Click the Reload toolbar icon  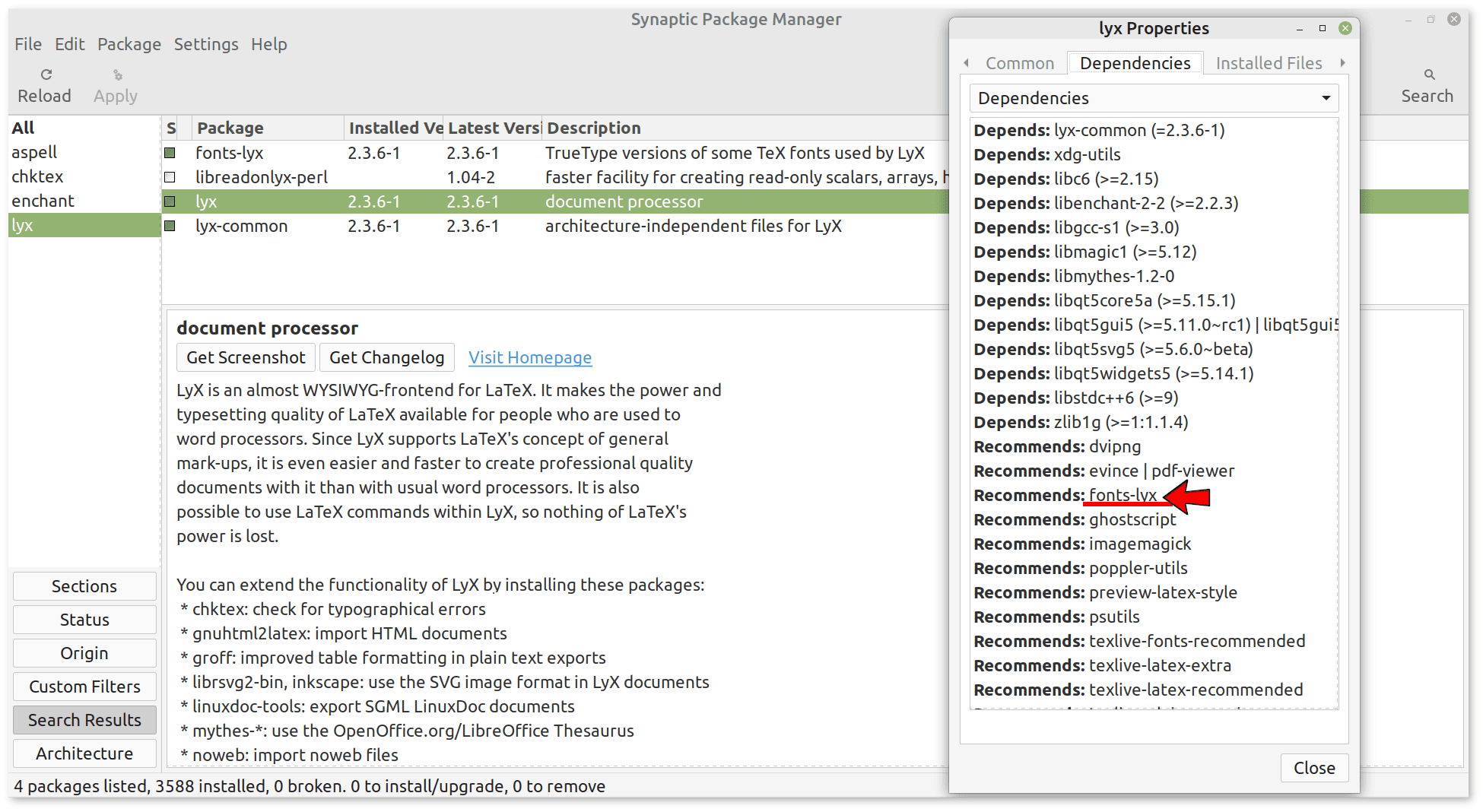click(x=46, y=75)
